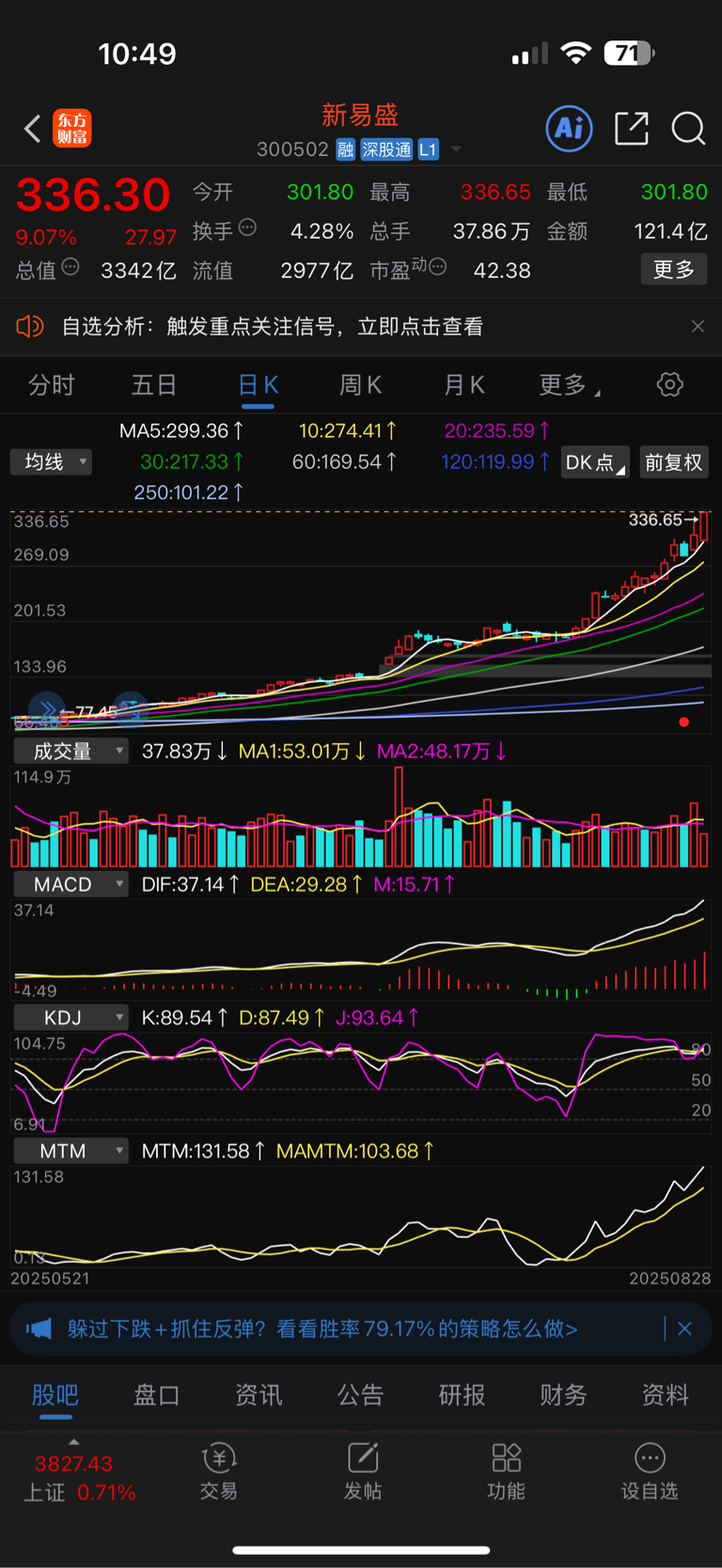The width and height of the screenshot is (722, 1568).
Task: Tap the MA5:299.36 value
Action: (x=181, y=431)
